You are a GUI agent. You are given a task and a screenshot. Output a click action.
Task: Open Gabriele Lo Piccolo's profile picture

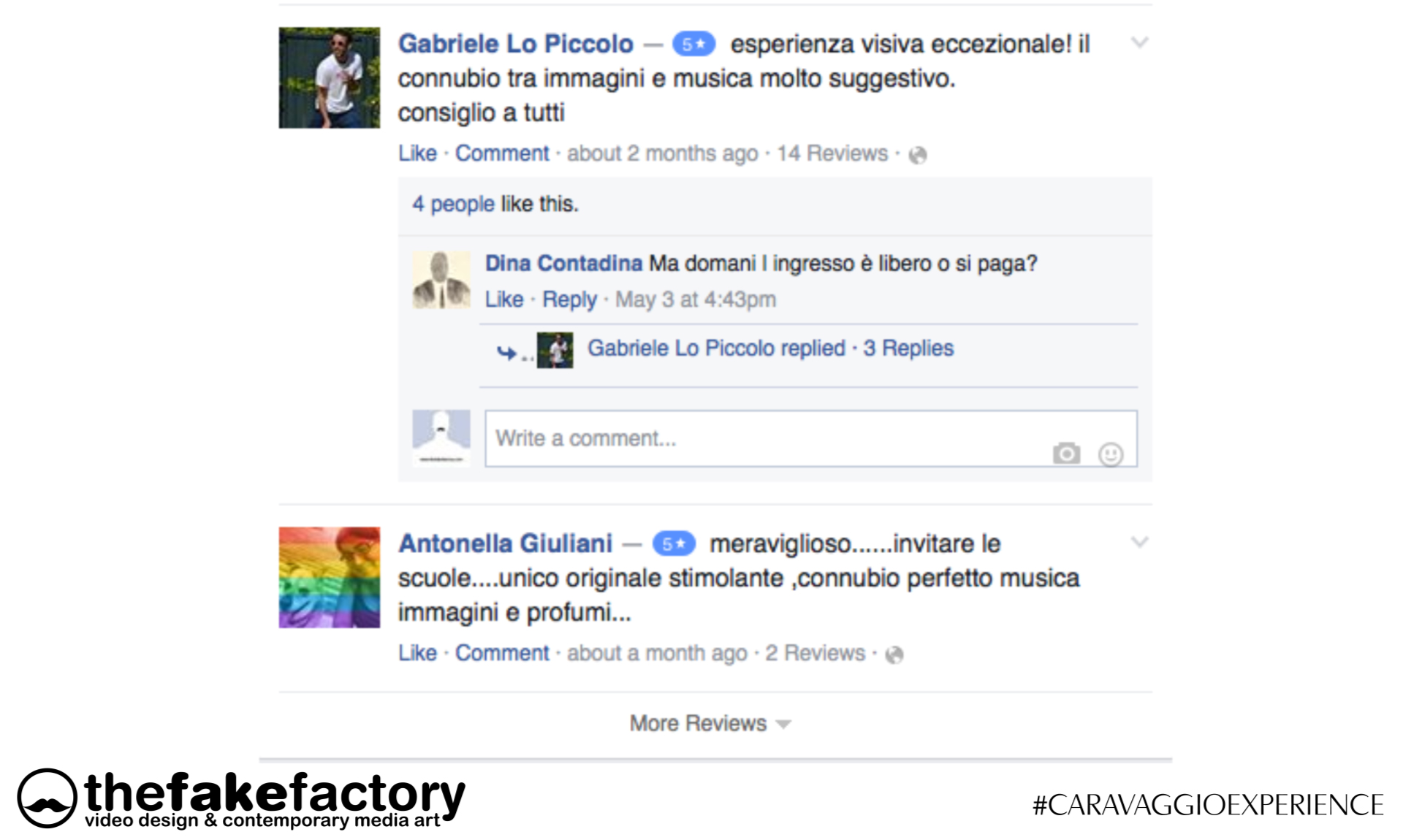coord(330,78)
